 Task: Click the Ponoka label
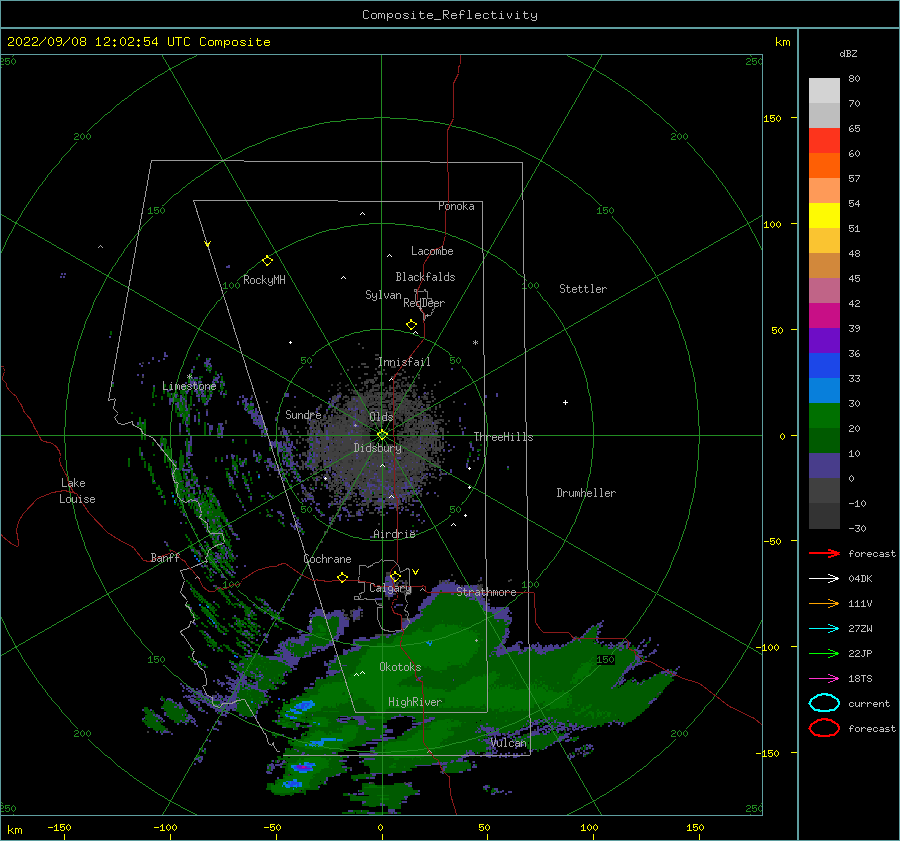(456, 206)
